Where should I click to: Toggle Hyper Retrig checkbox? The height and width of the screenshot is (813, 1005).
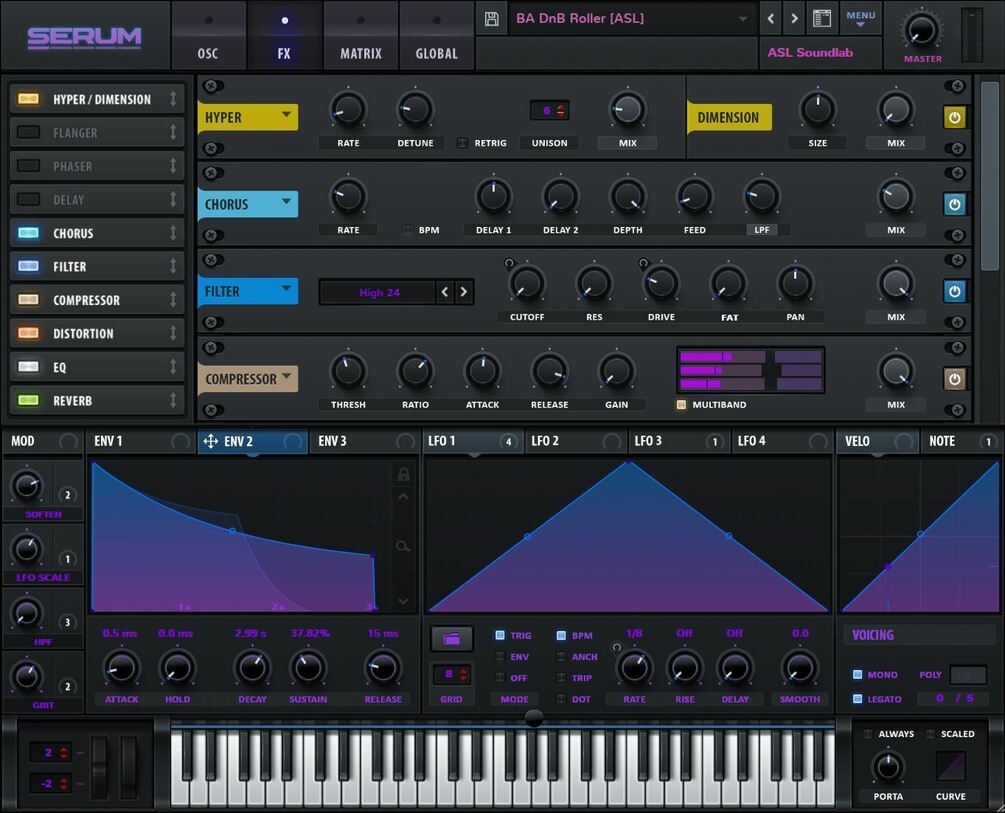pos(462,143)
